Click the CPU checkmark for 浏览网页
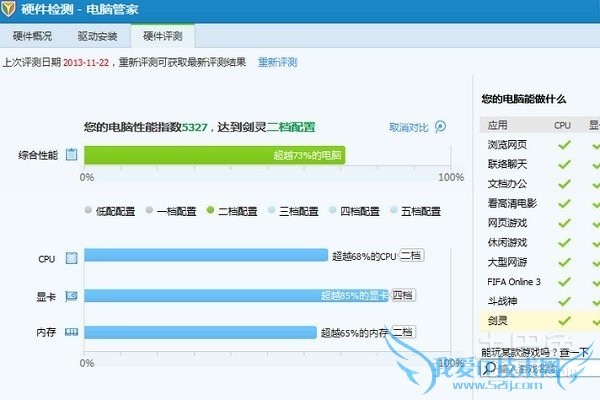 pos(564,145)
